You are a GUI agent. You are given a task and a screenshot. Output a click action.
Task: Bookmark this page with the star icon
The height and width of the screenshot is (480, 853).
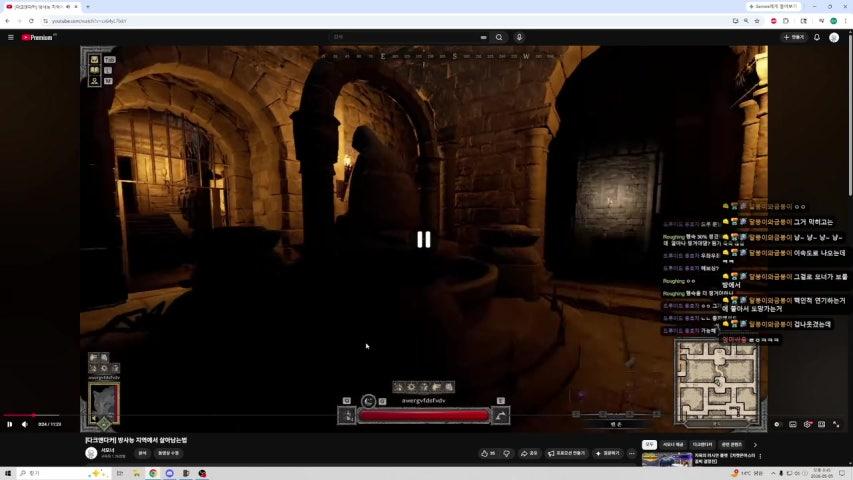coord(757,21)
